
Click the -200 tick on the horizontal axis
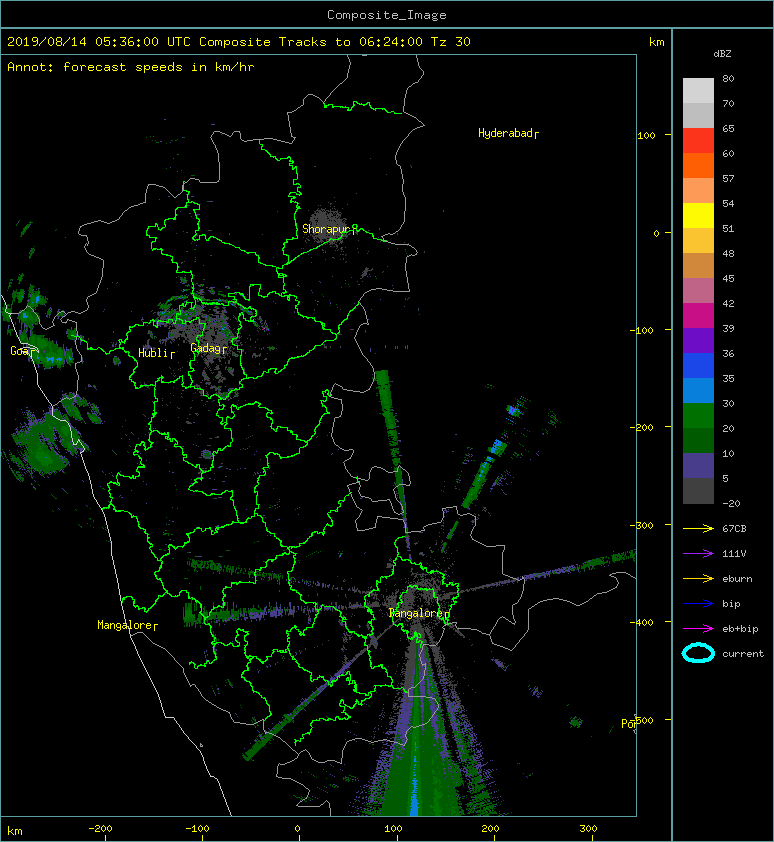coord(100,829)
